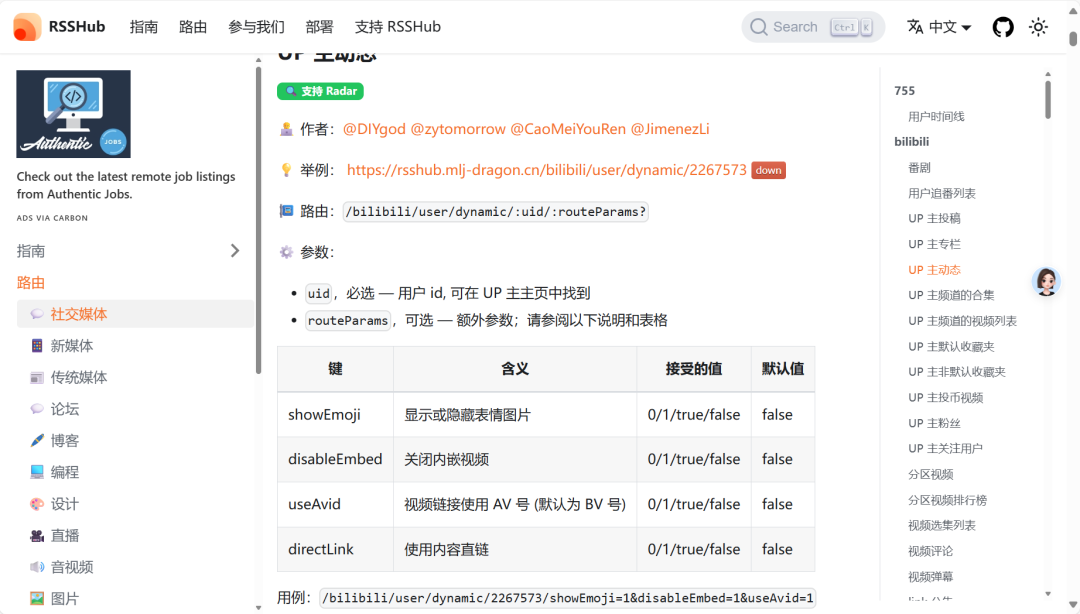Click the 社交媒体 speech bubble icon
1080x614 pixels.
tap(37, 314)
